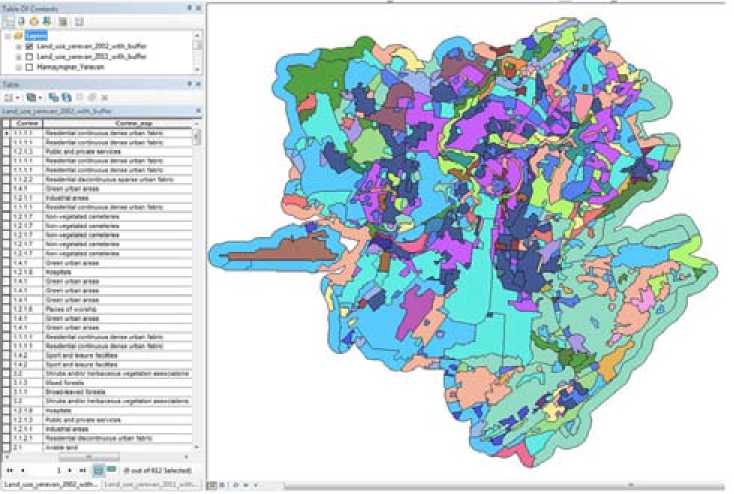Collapse the Layers group in contents
734x494 pixels.
coord(8,34)
